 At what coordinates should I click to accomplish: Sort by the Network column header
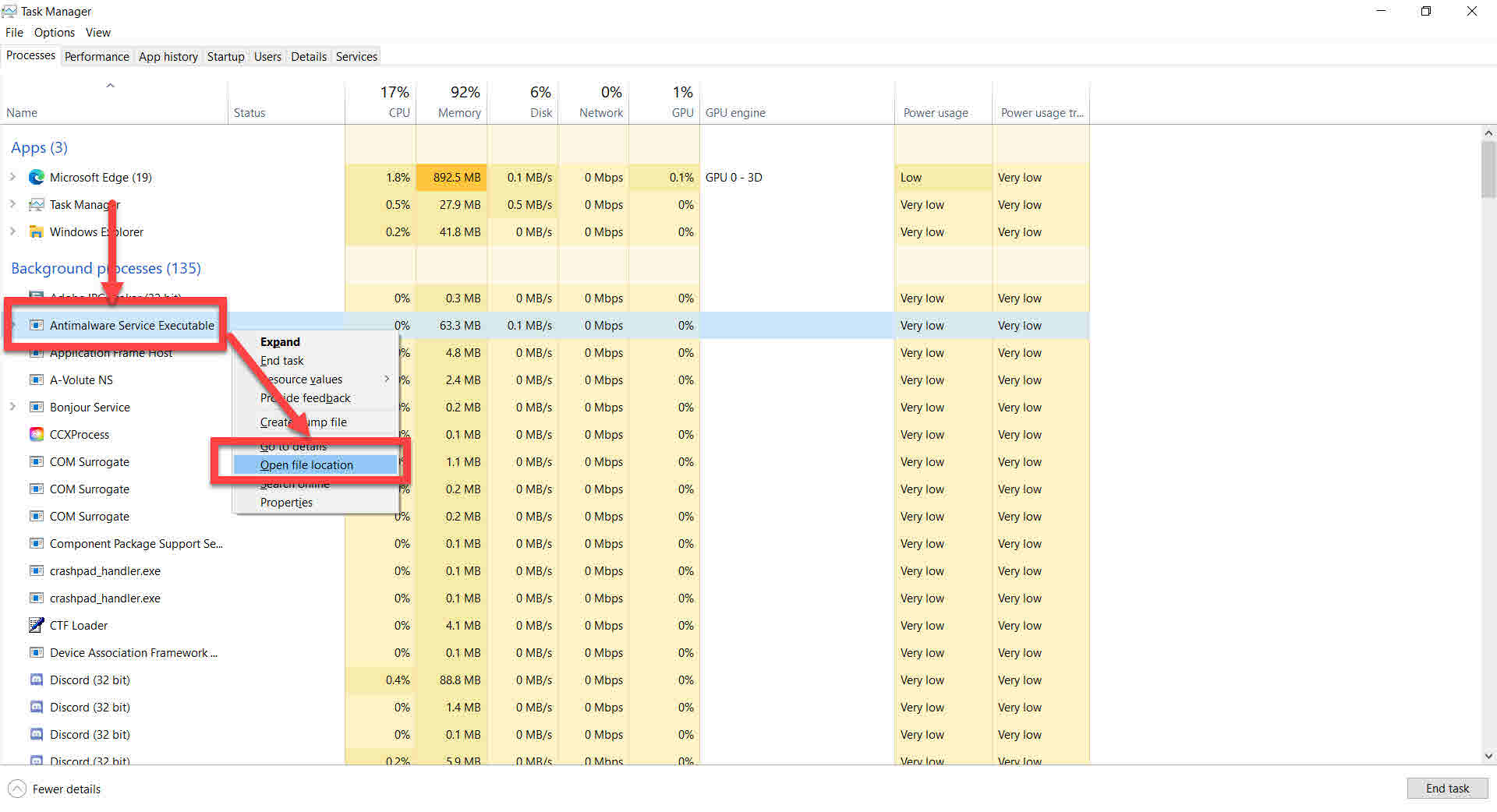[x=594, y=102]
